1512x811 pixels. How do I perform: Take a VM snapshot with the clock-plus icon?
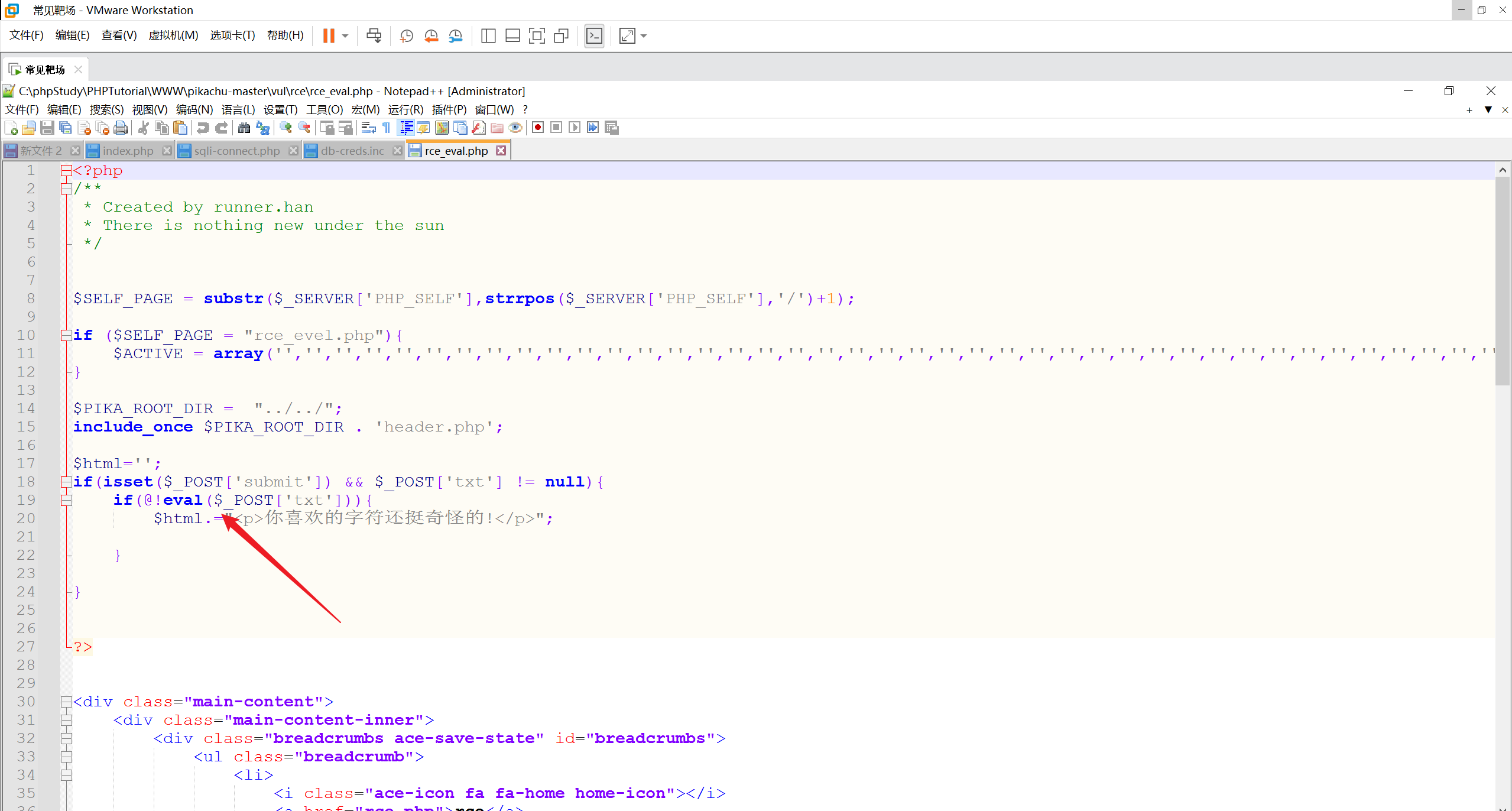[406, 35]
